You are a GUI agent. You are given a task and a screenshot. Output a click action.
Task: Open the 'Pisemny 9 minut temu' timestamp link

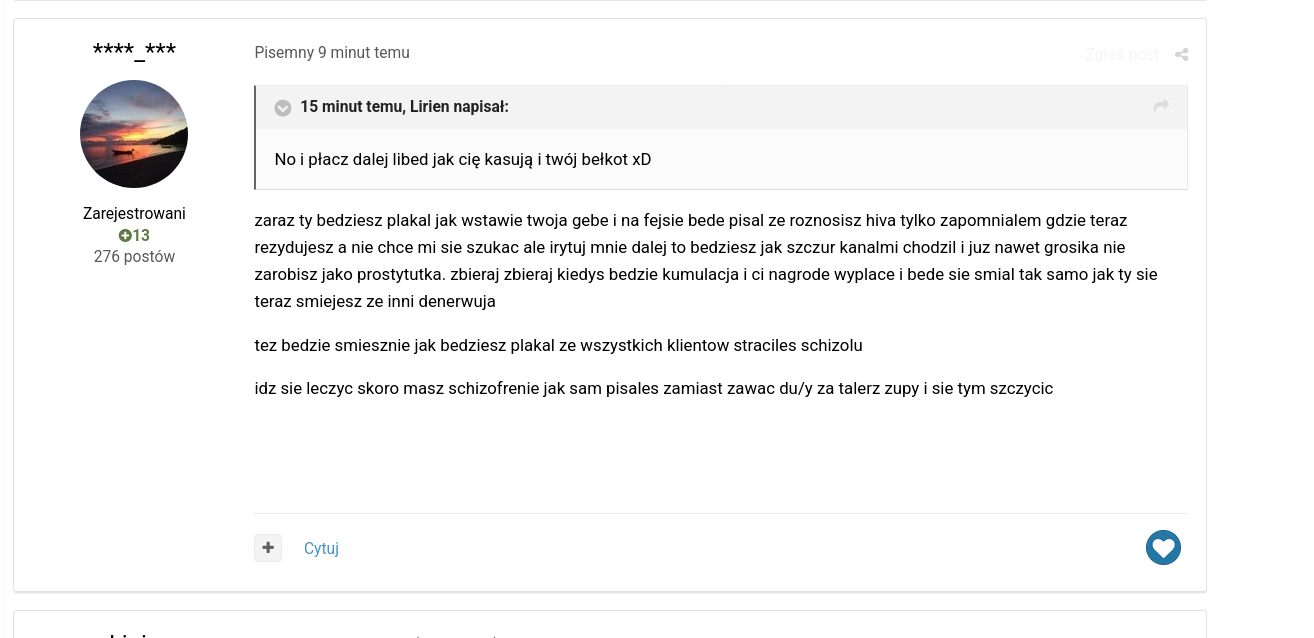click(332, 53)
